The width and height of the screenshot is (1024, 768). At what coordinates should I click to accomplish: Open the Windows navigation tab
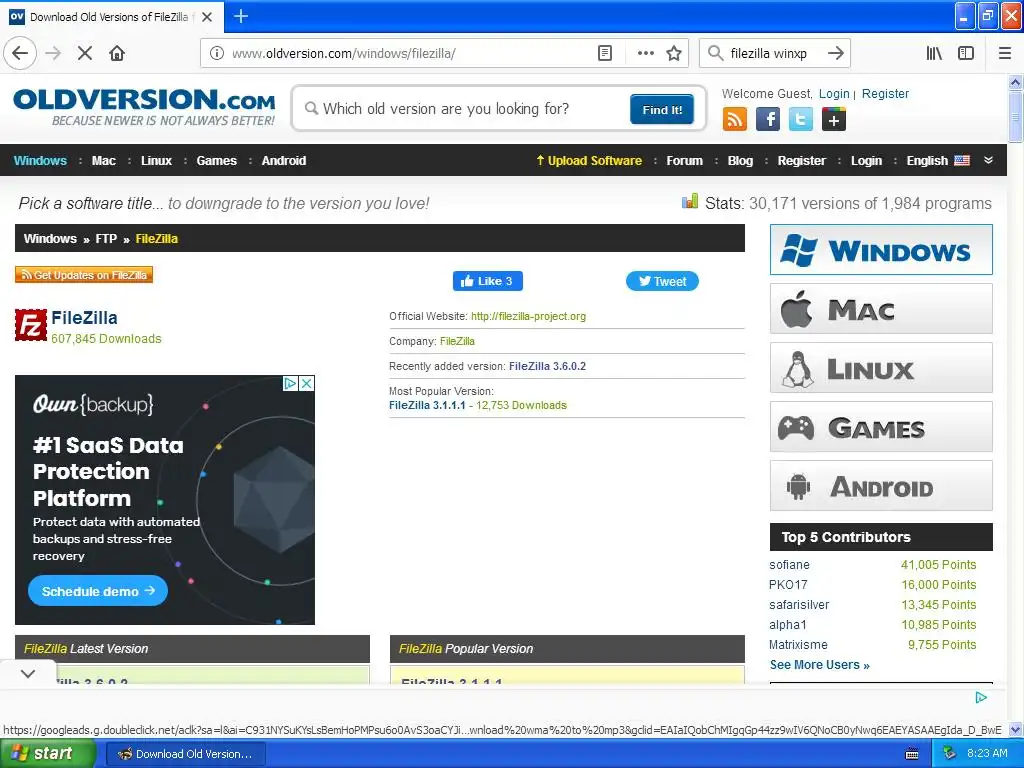click(x=40, y=161)
